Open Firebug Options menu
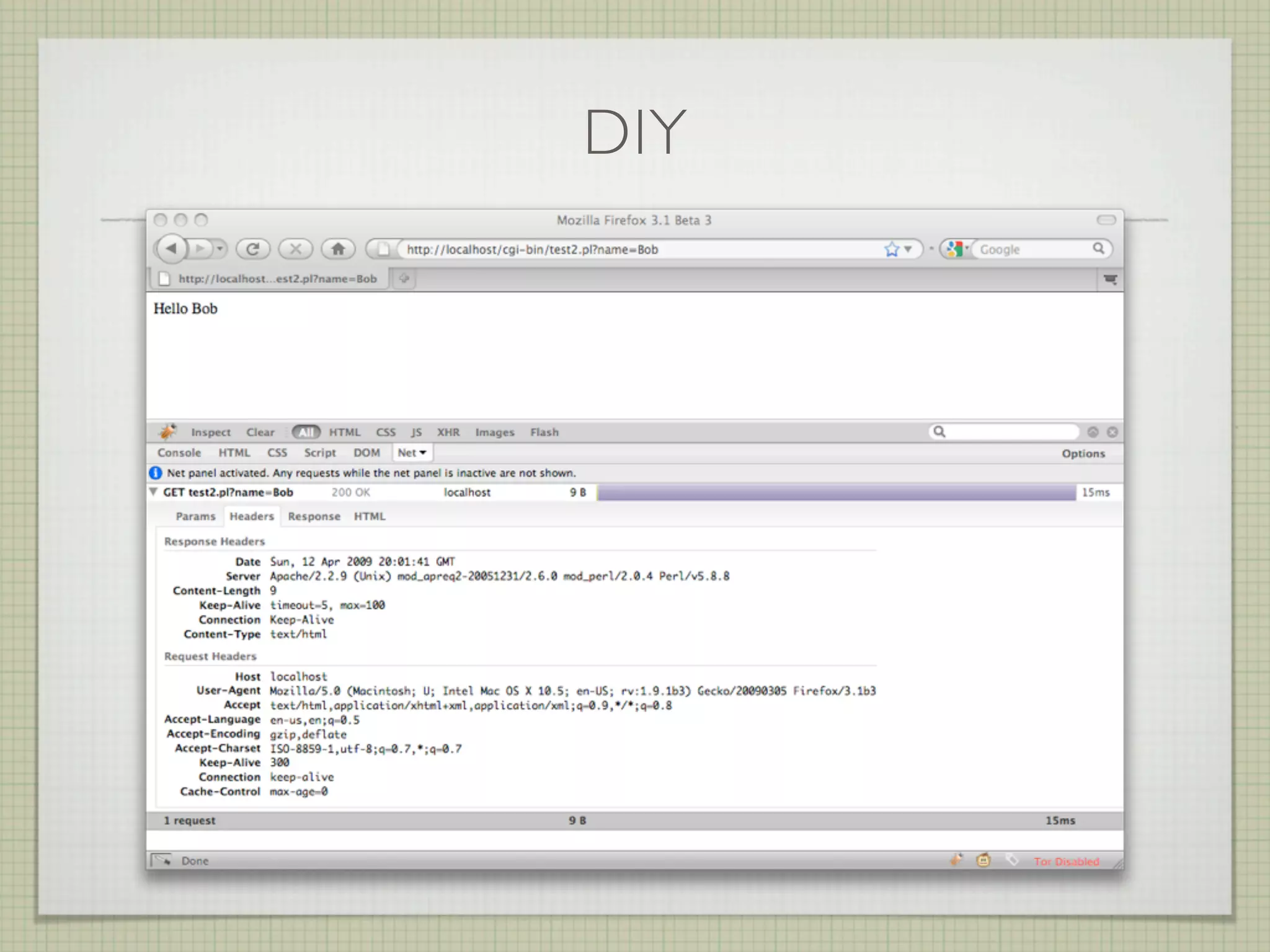 [x=1083, y=454]
